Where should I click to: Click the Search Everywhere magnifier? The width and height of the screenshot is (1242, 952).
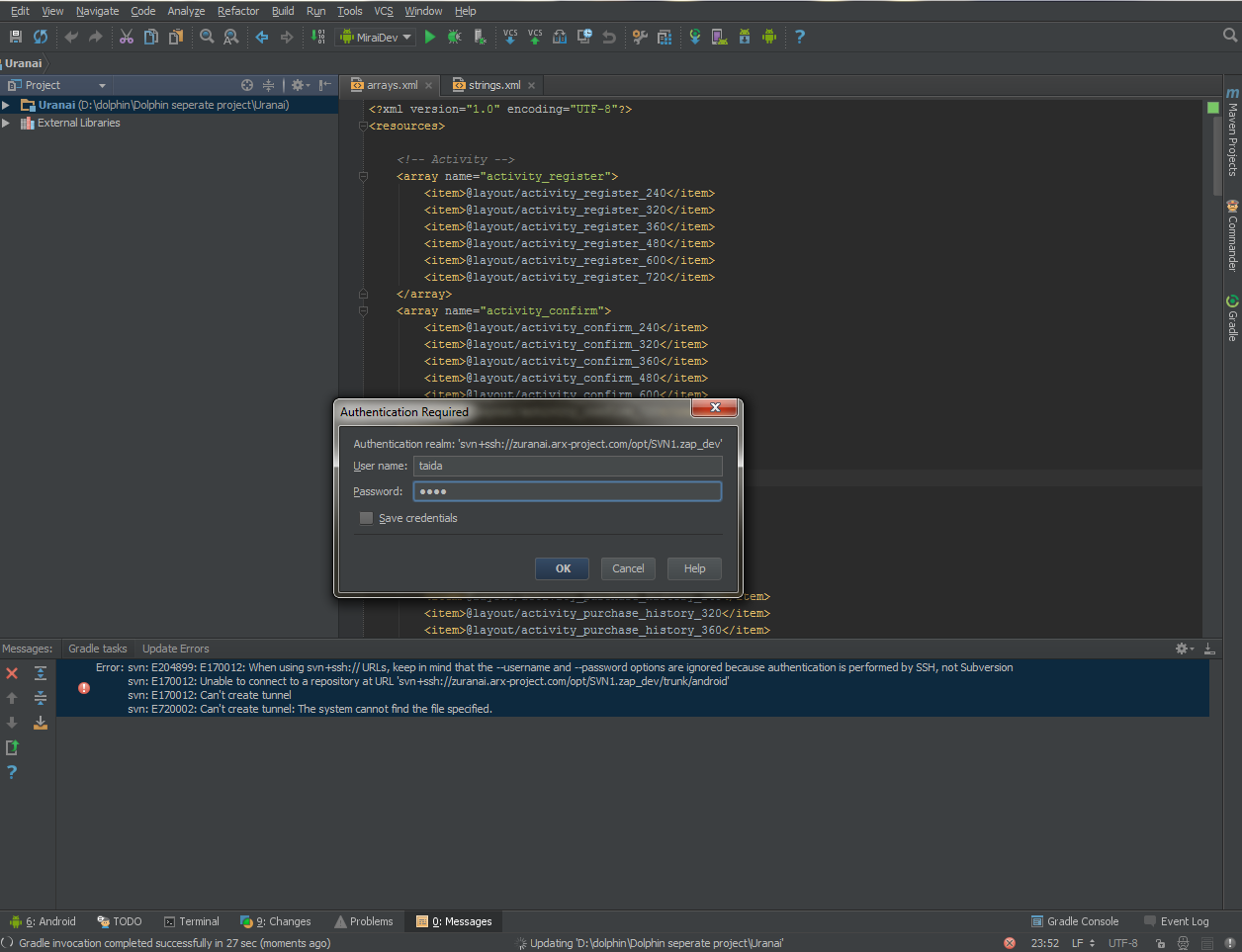1230,35
